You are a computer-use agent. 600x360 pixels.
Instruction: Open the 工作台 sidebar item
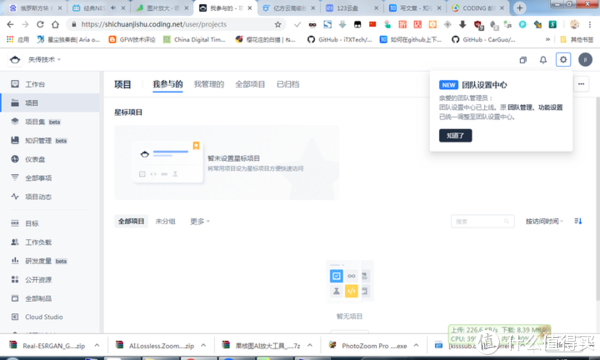pos(50,84)
